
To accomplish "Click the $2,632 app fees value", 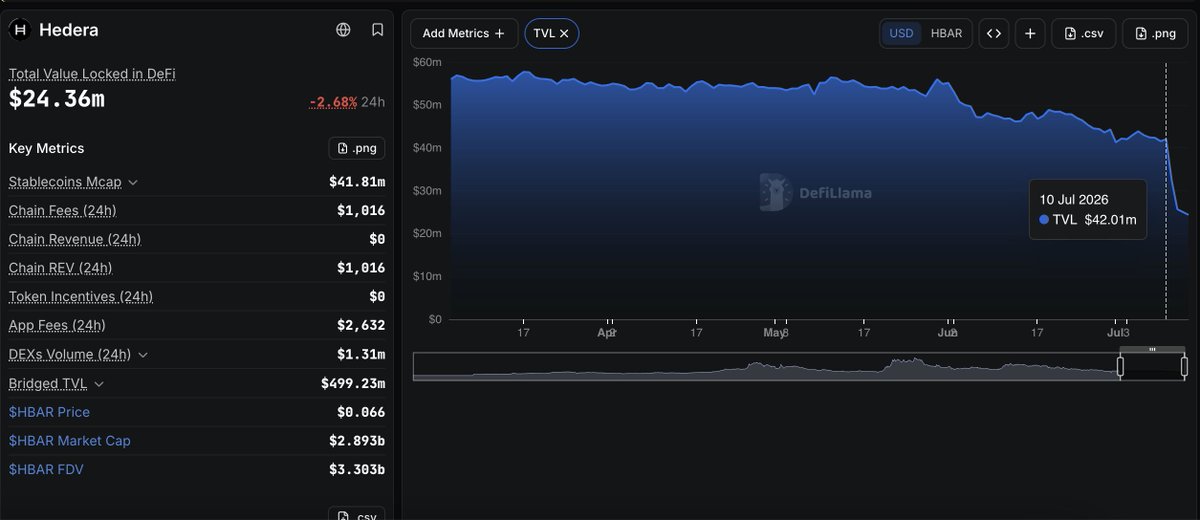I will point(361,326).
